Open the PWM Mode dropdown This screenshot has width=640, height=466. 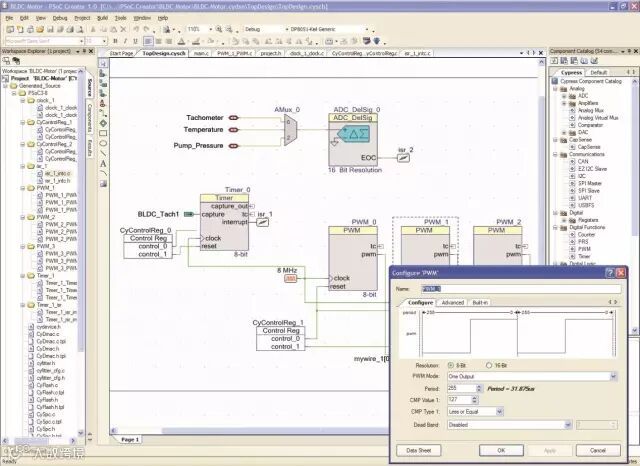click(x=613, y=376)
